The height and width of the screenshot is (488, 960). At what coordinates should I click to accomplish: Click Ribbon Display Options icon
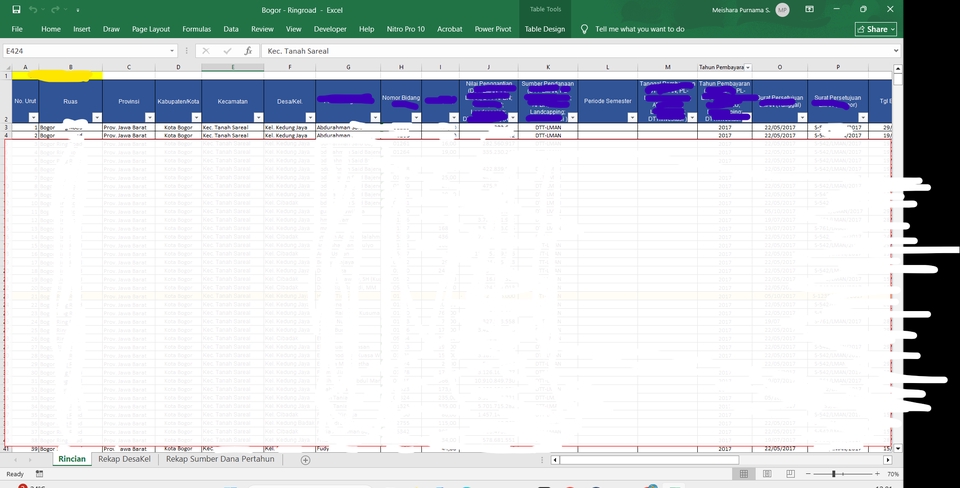[809, 10]
